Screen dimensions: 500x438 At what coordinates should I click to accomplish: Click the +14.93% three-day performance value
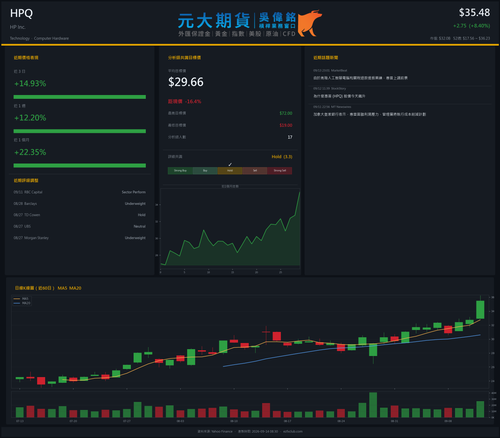point(30,83)
